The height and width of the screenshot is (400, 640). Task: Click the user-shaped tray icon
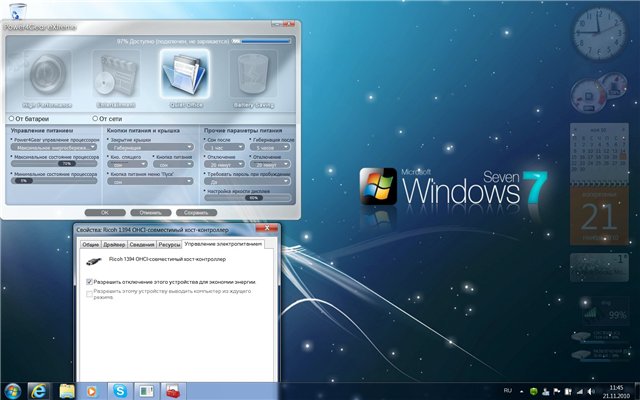point(545,391)
